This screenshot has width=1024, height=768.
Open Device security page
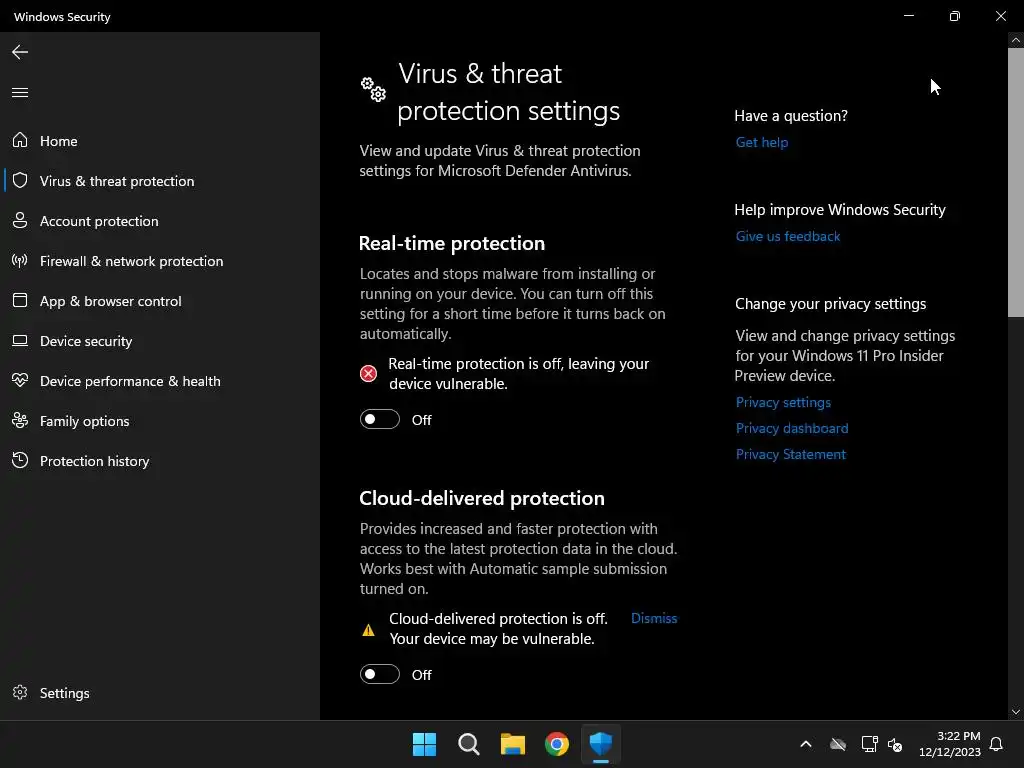click(x=160, y=341)
